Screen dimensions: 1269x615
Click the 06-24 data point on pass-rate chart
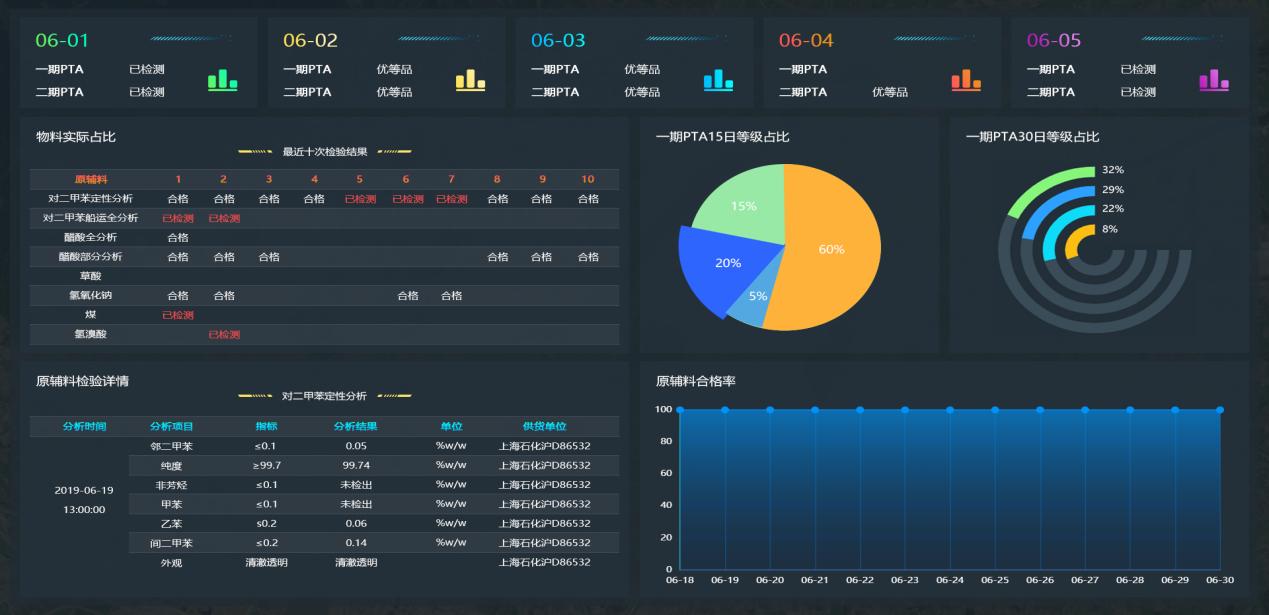(x=950, y=410)
